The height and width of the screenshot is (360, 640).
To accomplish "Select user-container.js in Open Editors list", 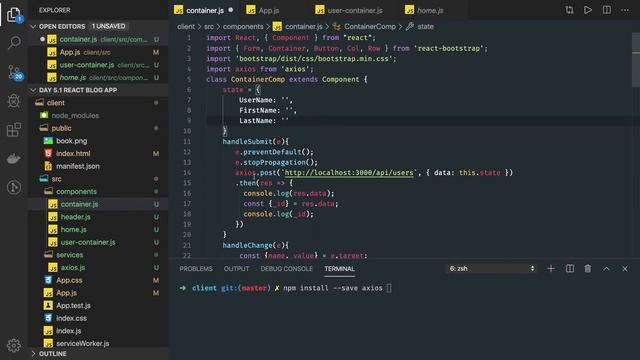I will pyautogui.click(x=98, y=65).
